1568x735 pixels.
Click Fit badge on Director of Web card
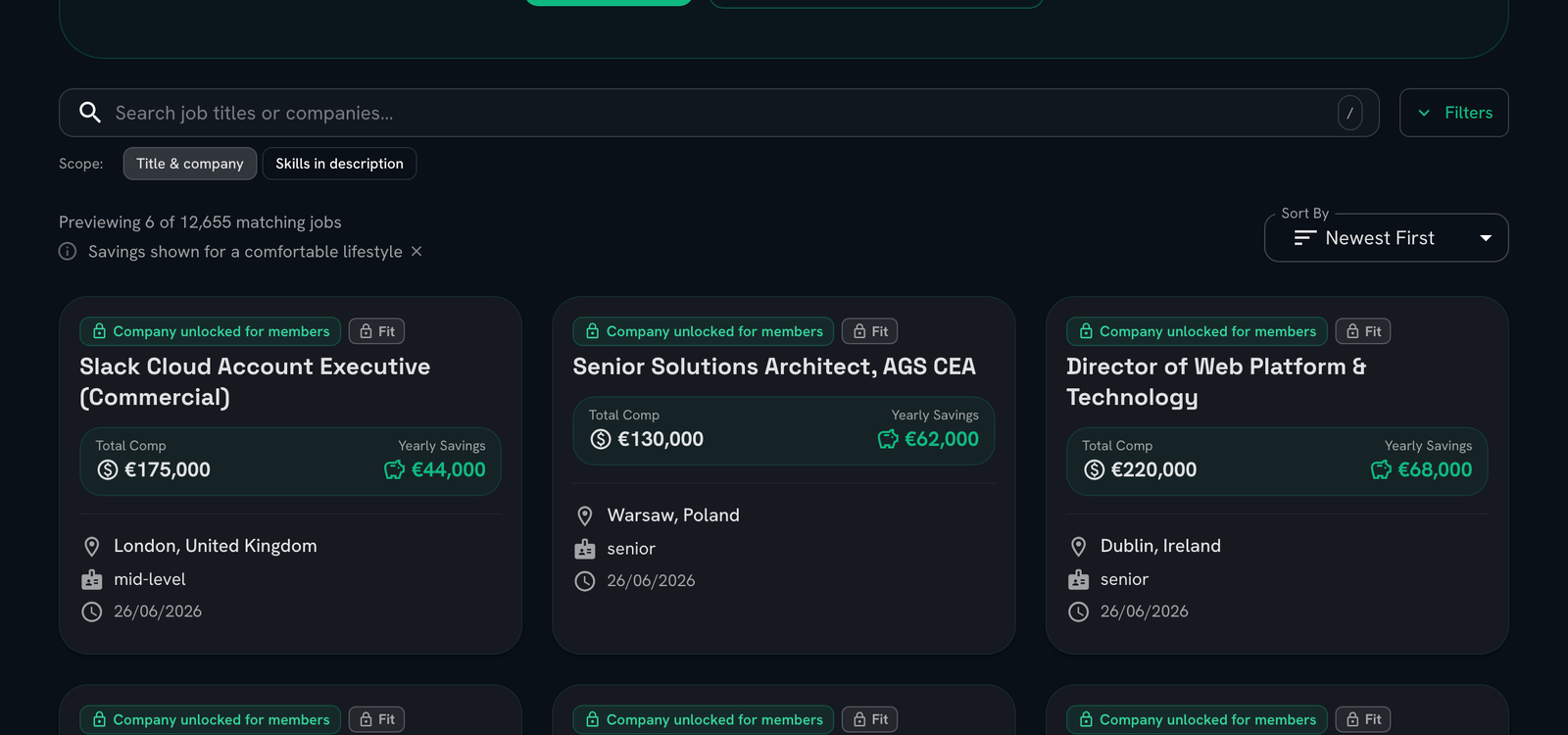pos(1363,331)
